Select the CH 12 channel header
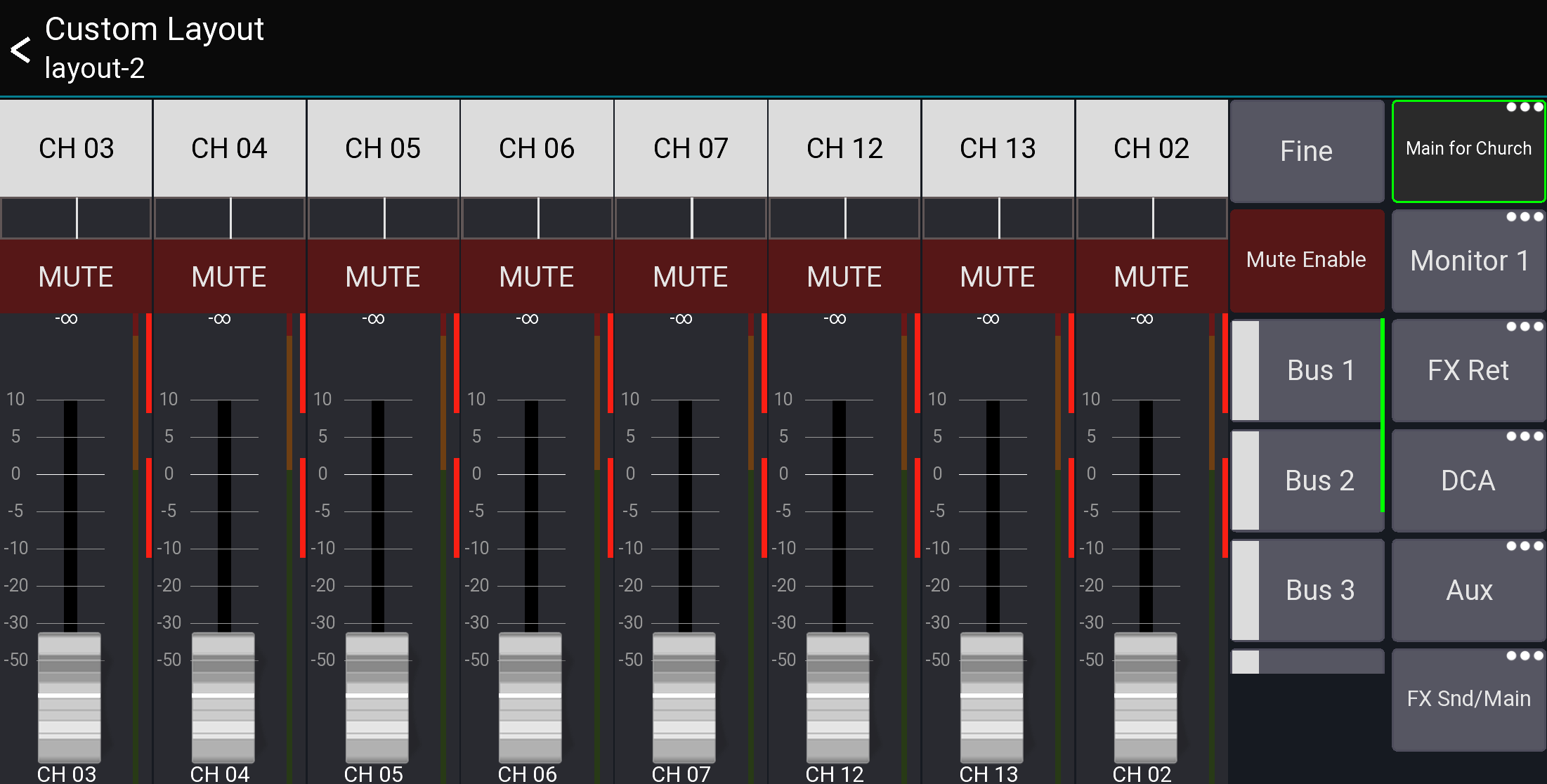Screen dimensions: 1547x784 (x=844, y=148)
